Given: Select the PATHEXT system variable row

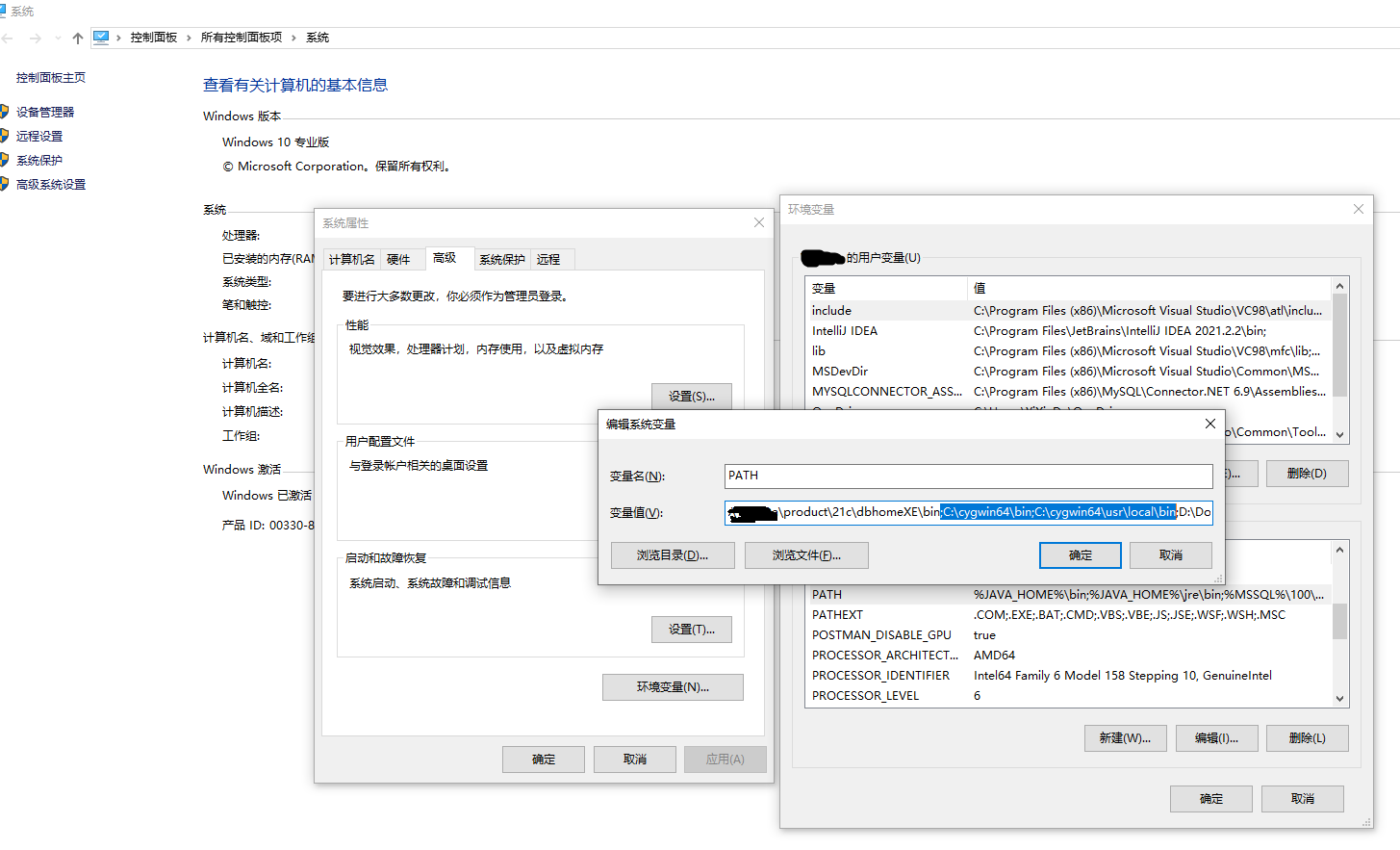Looking at the screenshot, I should [x=1068, y=615].
